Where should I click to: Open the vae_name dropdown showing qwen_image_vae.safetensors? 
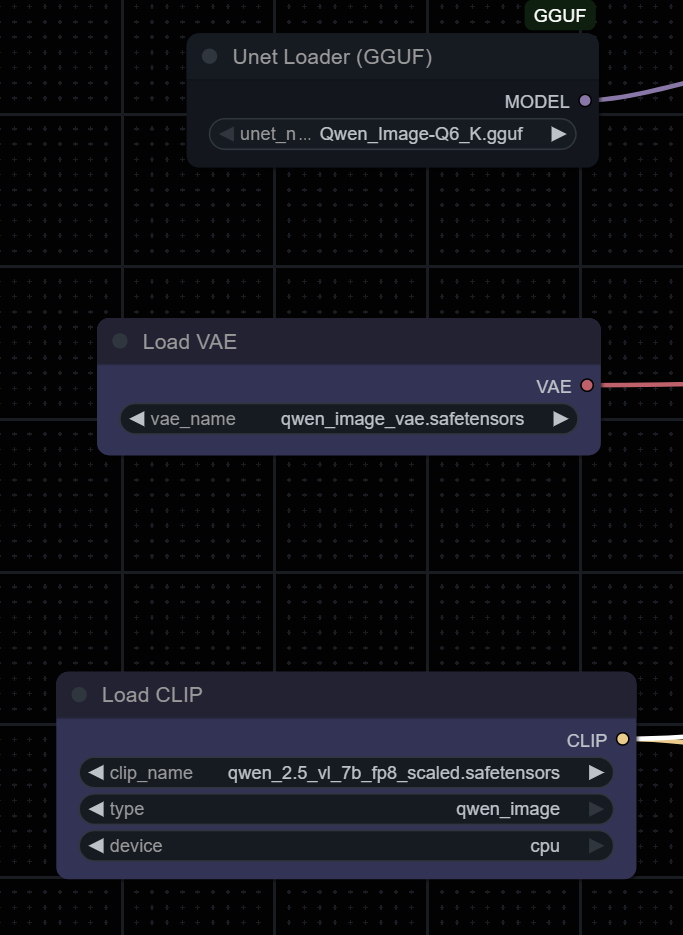click(349, 419)
